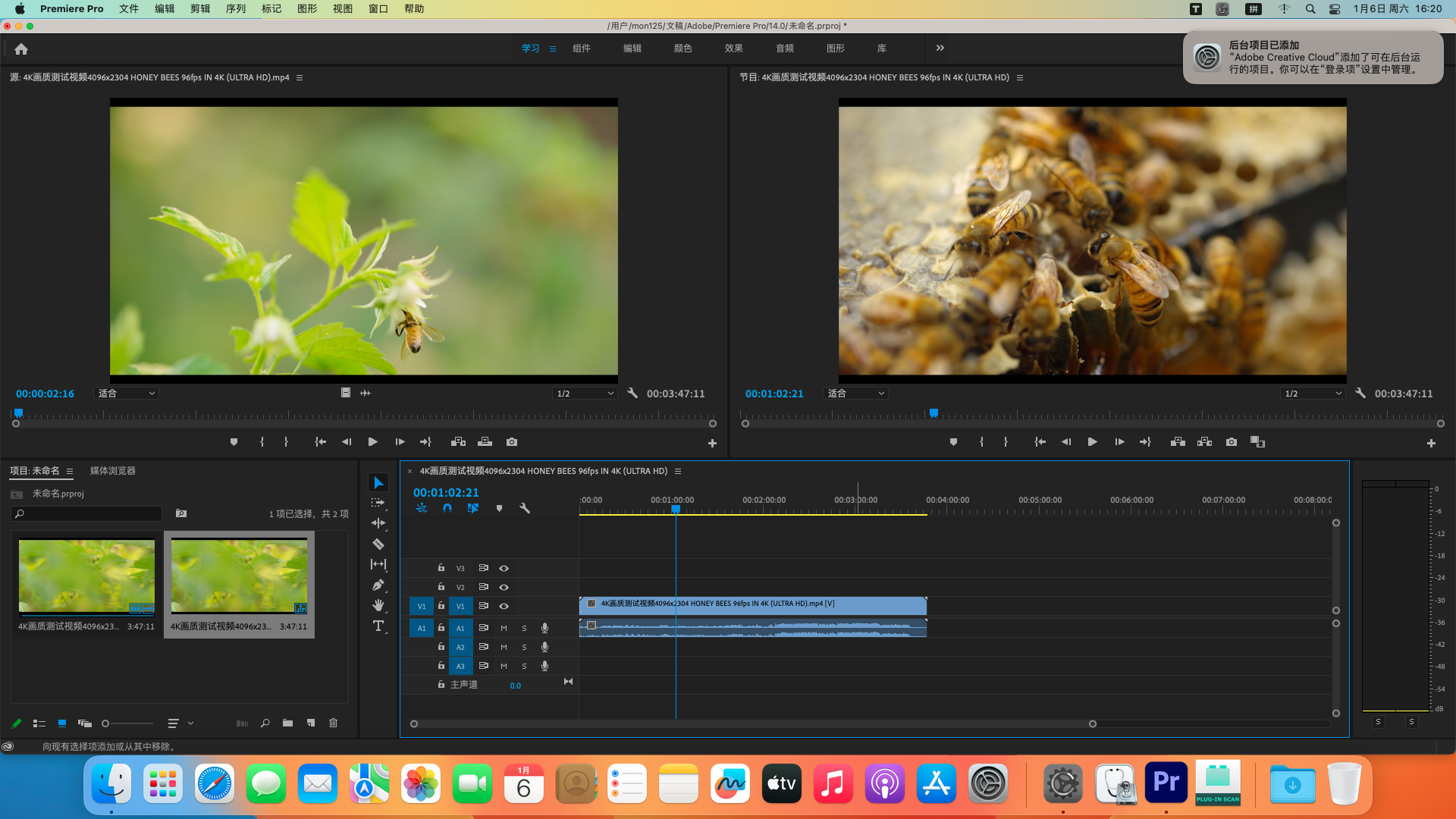This screenshot has width=1456, height=819.
Task: Select the Ripple Edit tool
Action: 378,523
